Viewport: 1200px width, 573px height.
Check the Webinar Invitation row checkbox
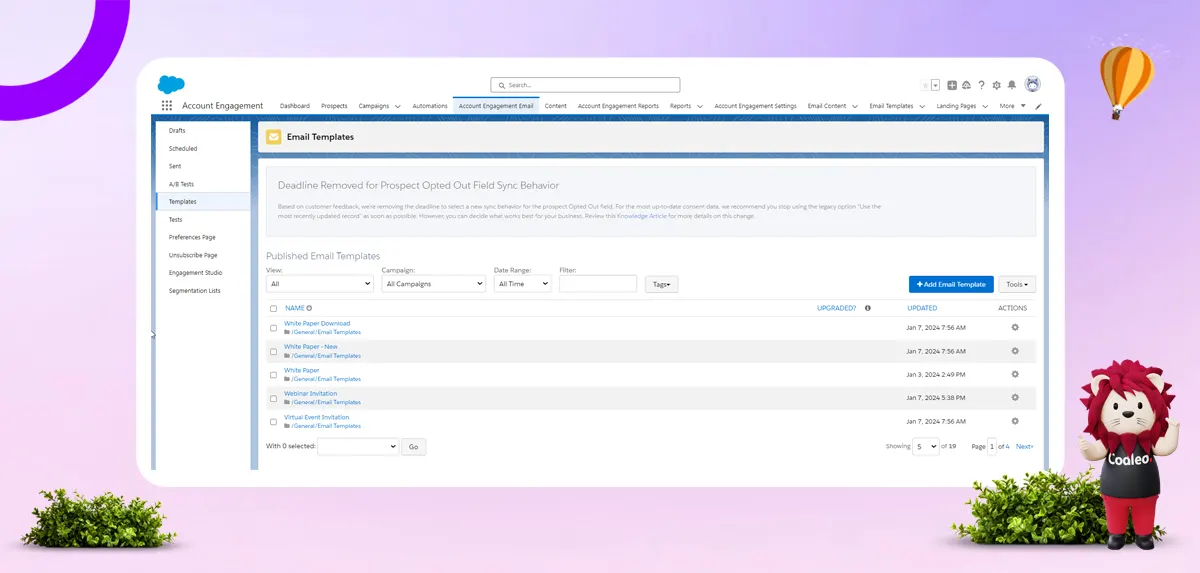pyautogui.click(x=273, y=398)
